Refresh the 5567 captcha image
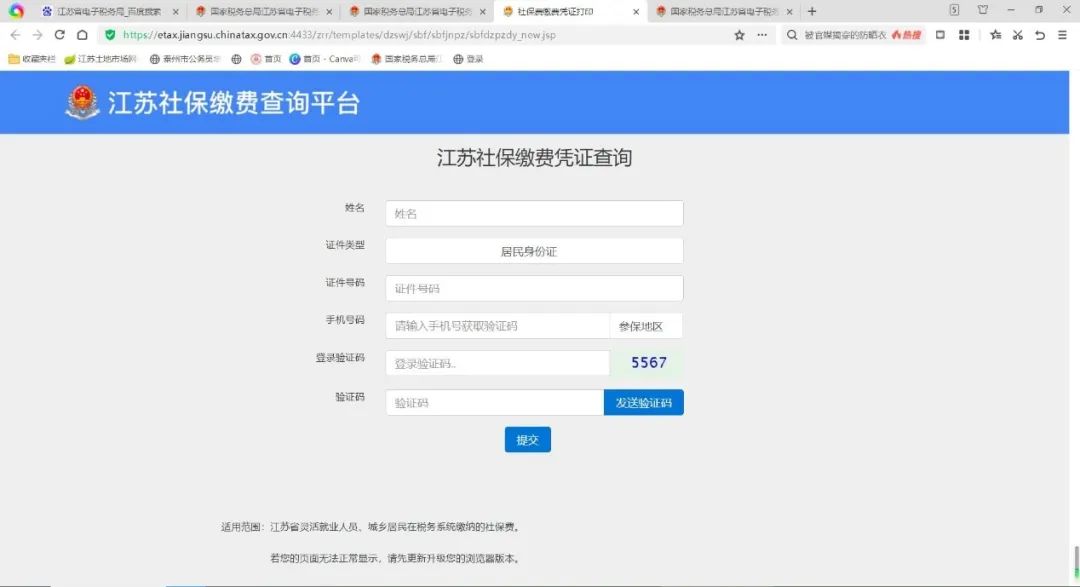1080x587 pixels. point(648,363)
